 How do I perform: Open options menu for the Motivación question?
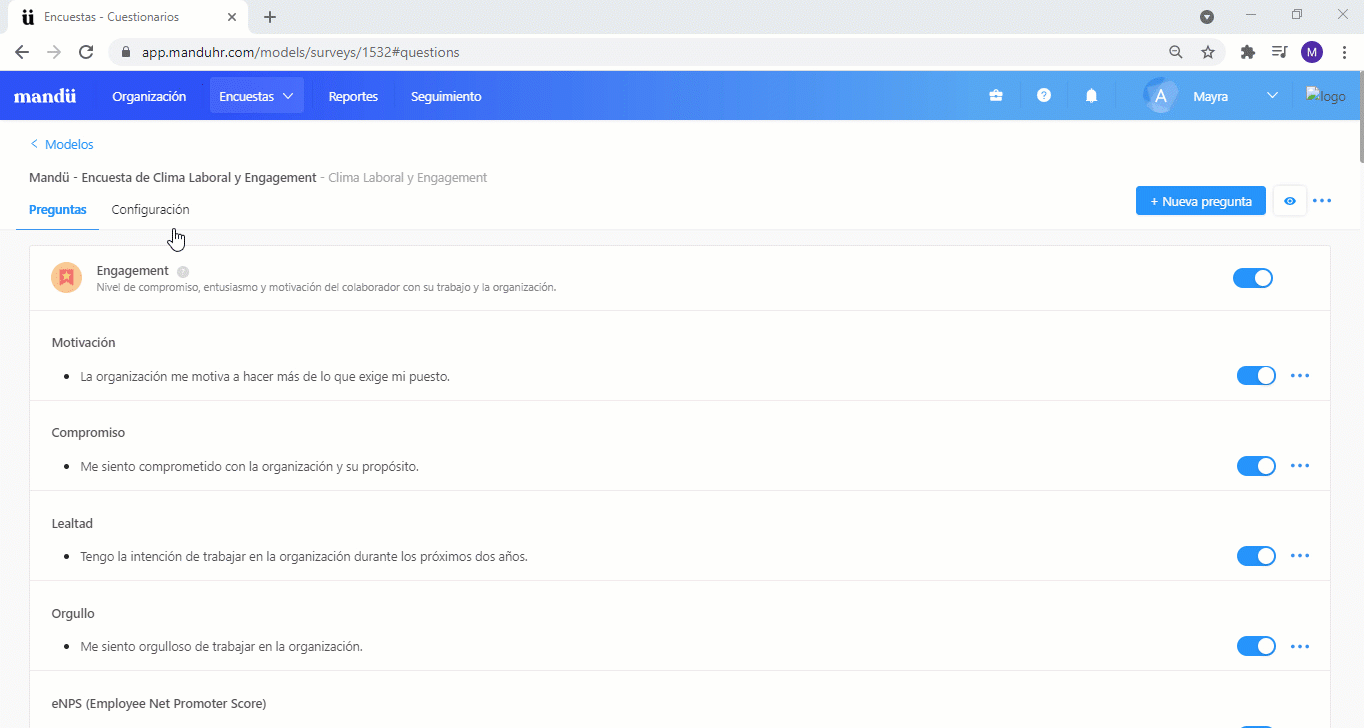1300,376
